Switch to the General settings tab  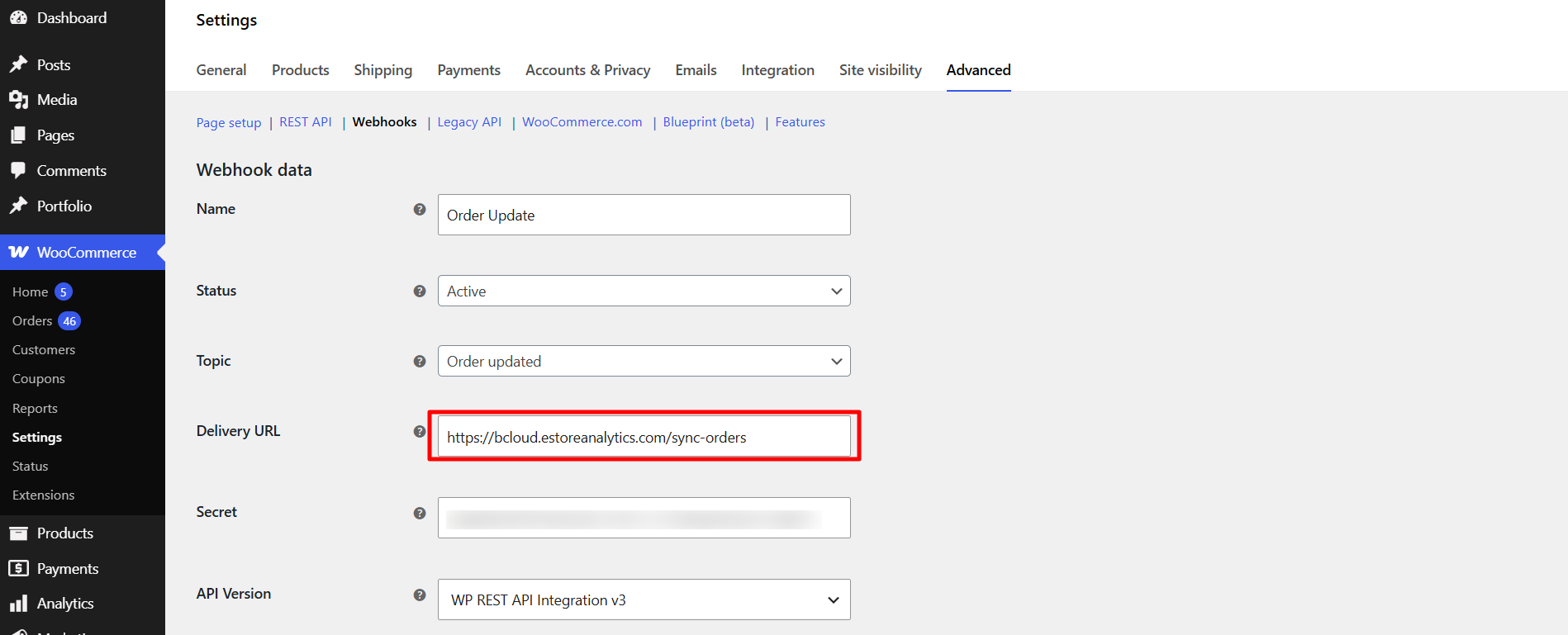(221, 70)
